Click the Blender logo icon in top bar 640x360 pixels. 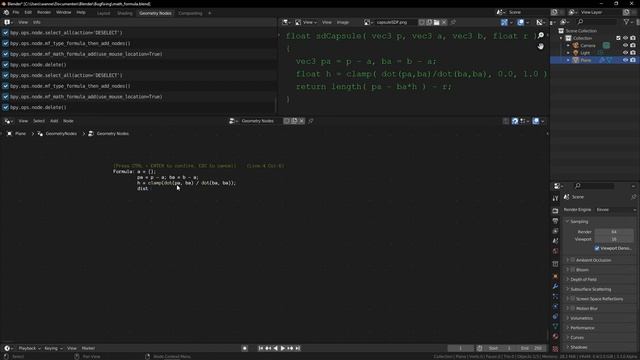(x=6, y=13)
